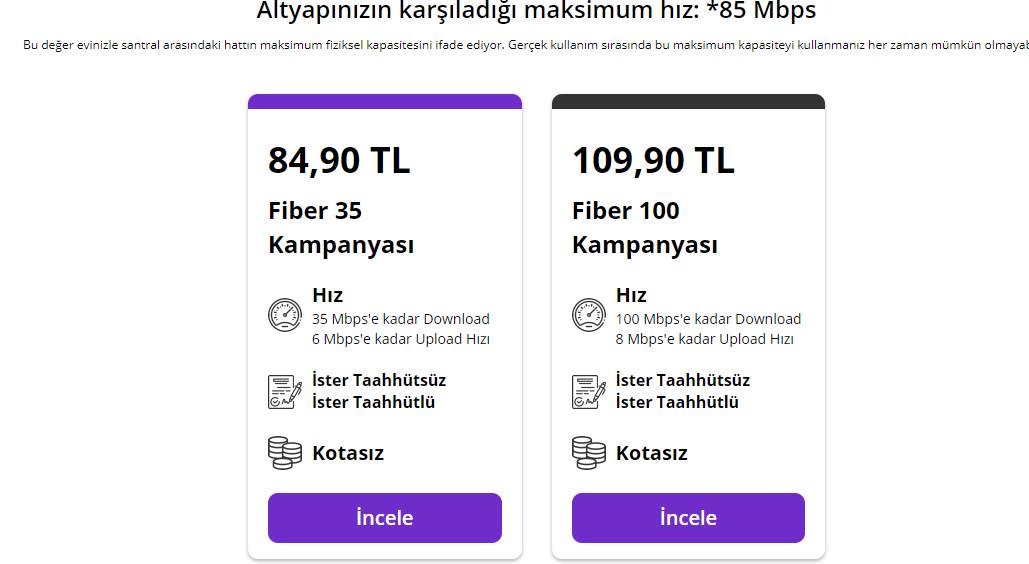Select the 109,90 TL price
This screenshot has height=564, width=1029.
(653, 160)
